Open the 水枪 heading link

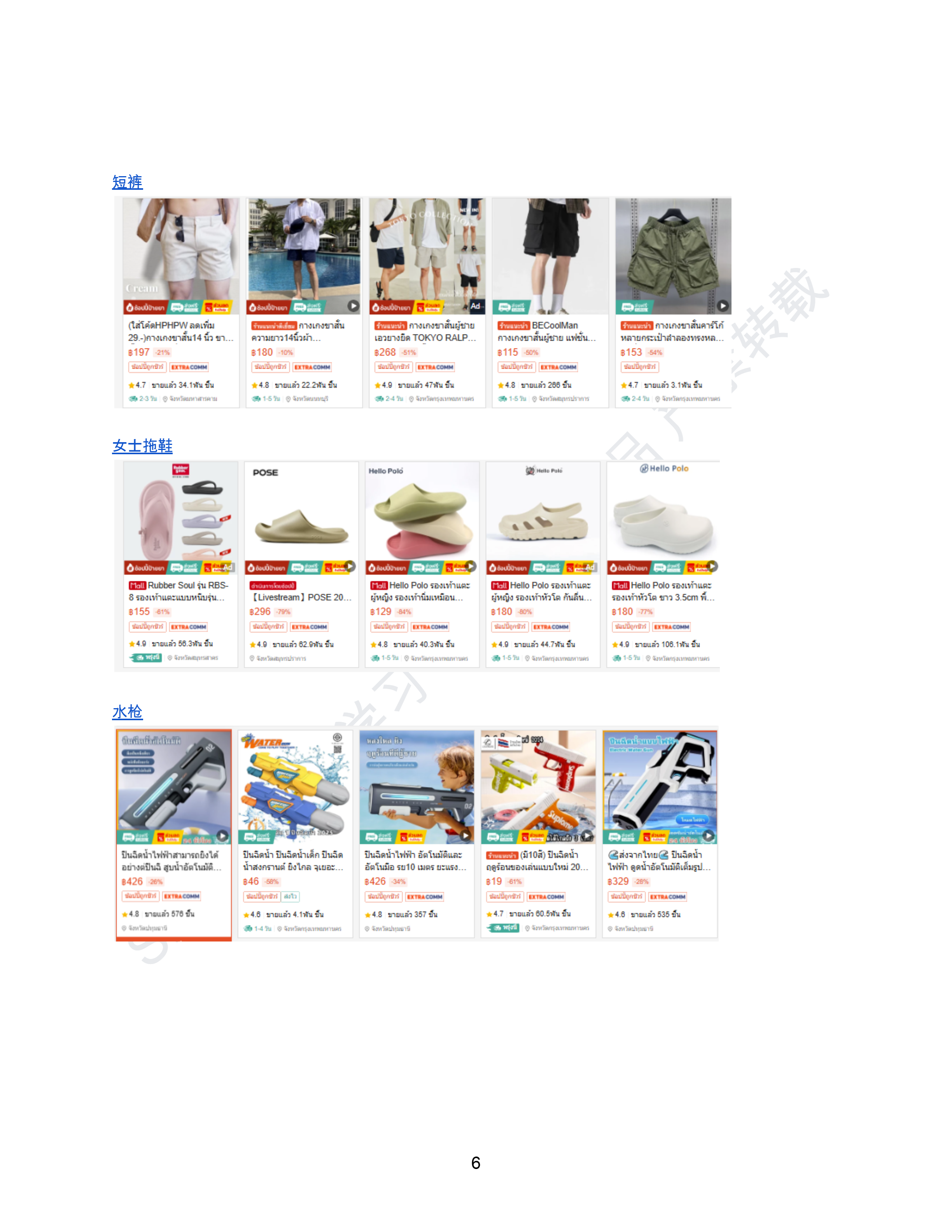click(128, 712)
